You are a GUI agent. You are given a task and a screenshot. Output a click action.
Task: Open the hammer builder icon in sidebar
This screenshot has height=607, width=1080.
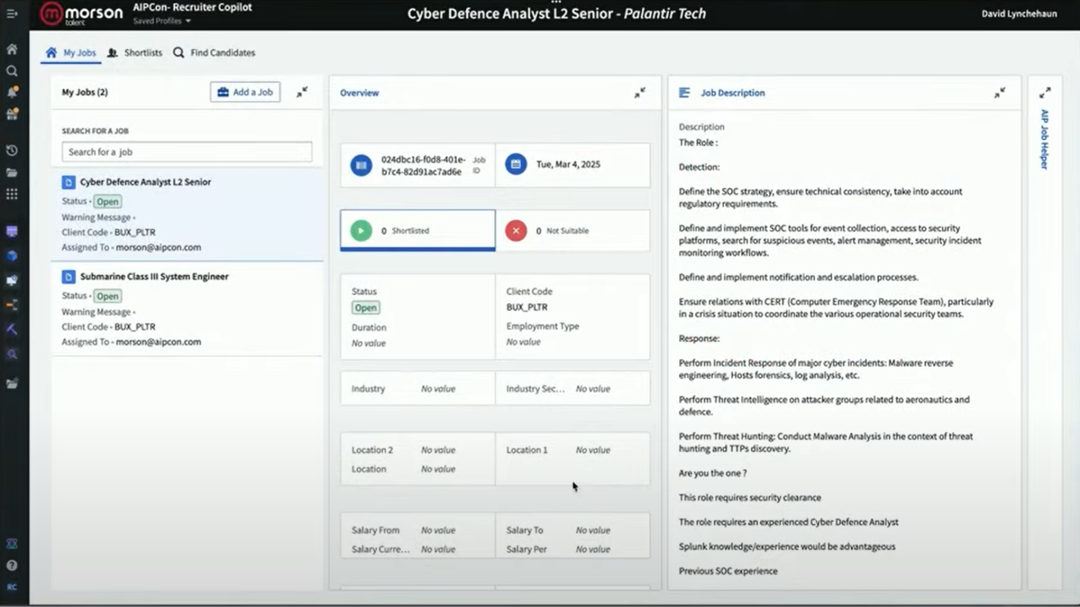point(12,329)
